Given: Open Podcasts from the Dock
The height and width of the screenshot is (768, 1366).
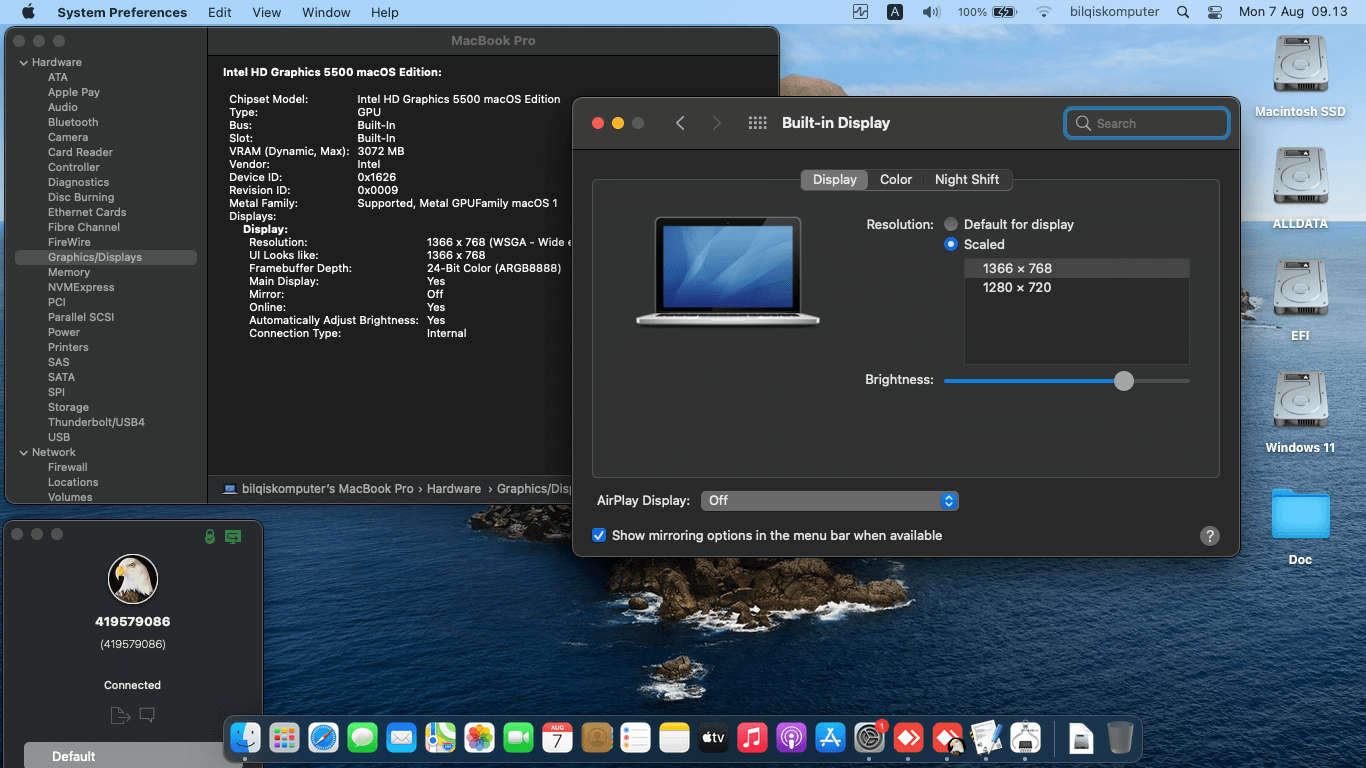Looking at the screenshot, I should [791, 738].
